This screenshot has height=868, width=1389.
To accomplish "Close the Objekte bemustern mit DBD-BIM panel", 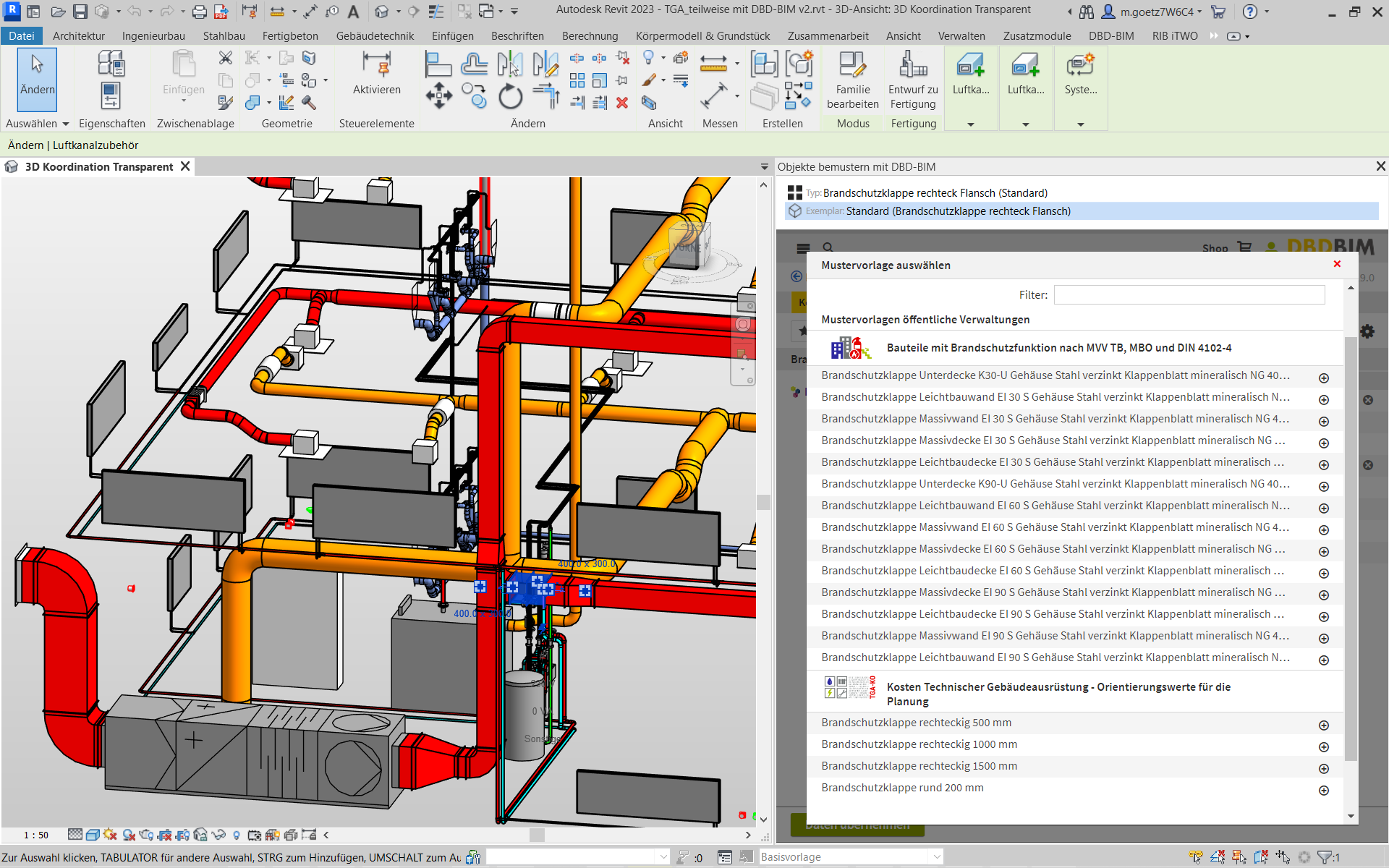I will [x=1380, y=166].
